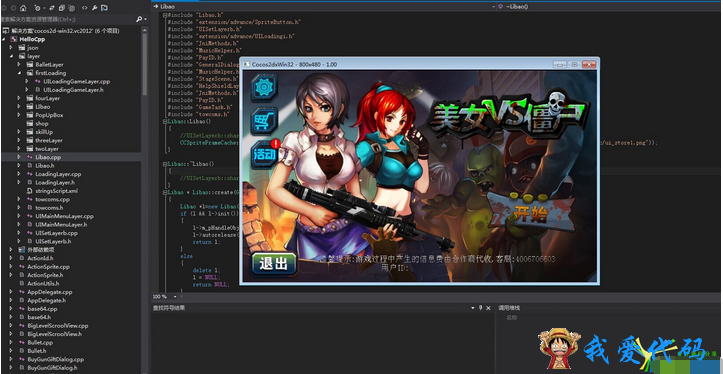Open the properties wrench toolbar icon

coord(95,8)
